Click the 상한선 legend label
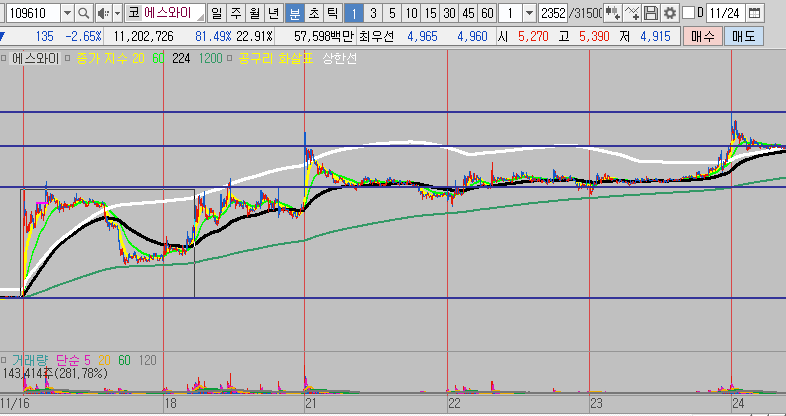The width and height of the screenshot is (786, 416). click(x=339, y=59)
